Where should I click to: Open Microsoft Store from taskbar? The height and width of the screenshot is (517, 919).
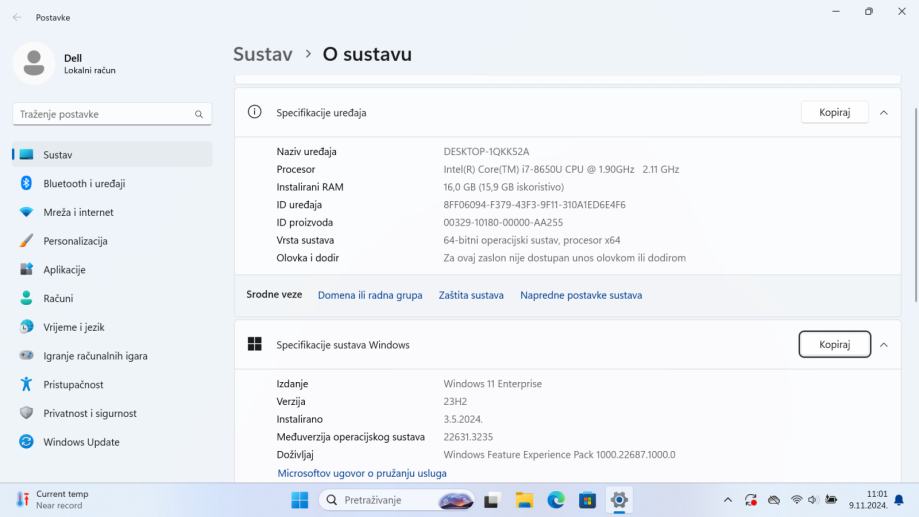(x=587, y=500)
